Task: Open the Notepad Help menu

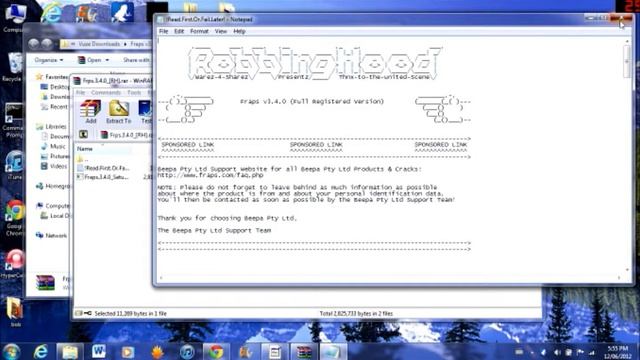Action: (x=240, y=31)
